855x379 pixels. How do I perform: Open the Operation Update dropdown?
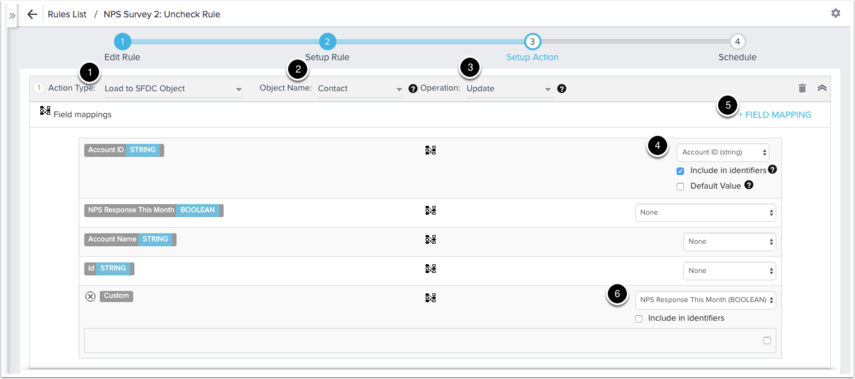pyautogui.click(x=509, y=89)
